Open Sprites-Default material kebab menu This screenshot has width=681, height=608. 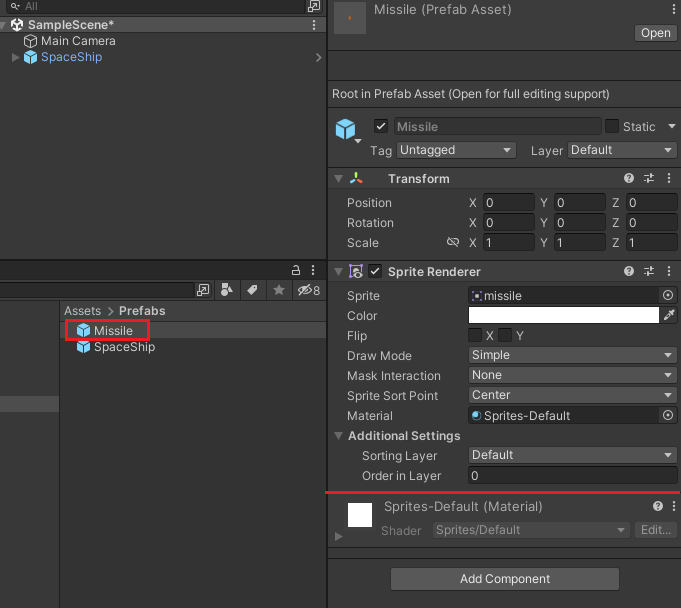[x=674, y=506]
